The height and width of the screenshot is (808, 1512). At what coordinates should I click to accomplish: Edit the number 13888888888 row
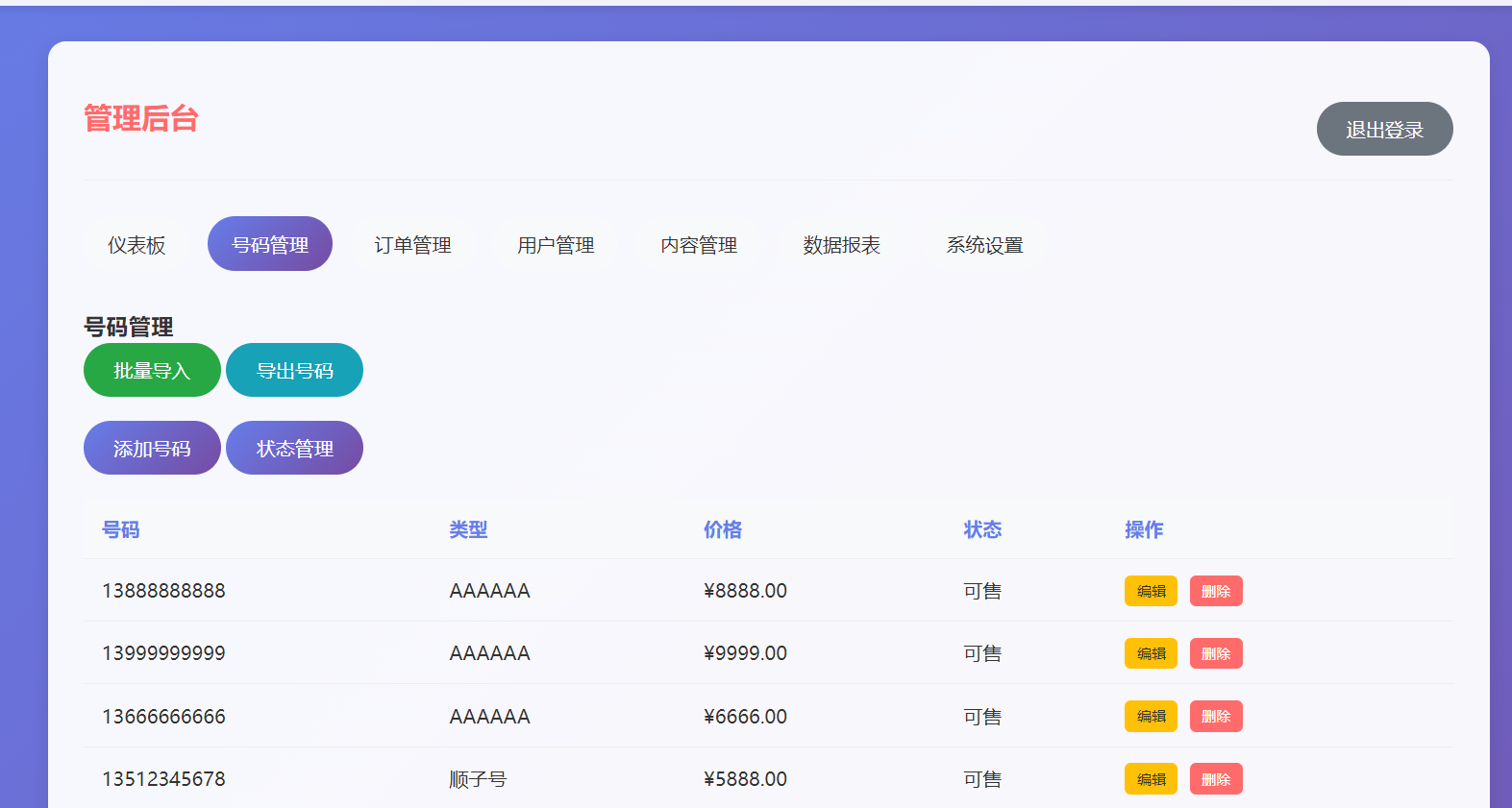pyautogui.click(x=1151, y=591)
